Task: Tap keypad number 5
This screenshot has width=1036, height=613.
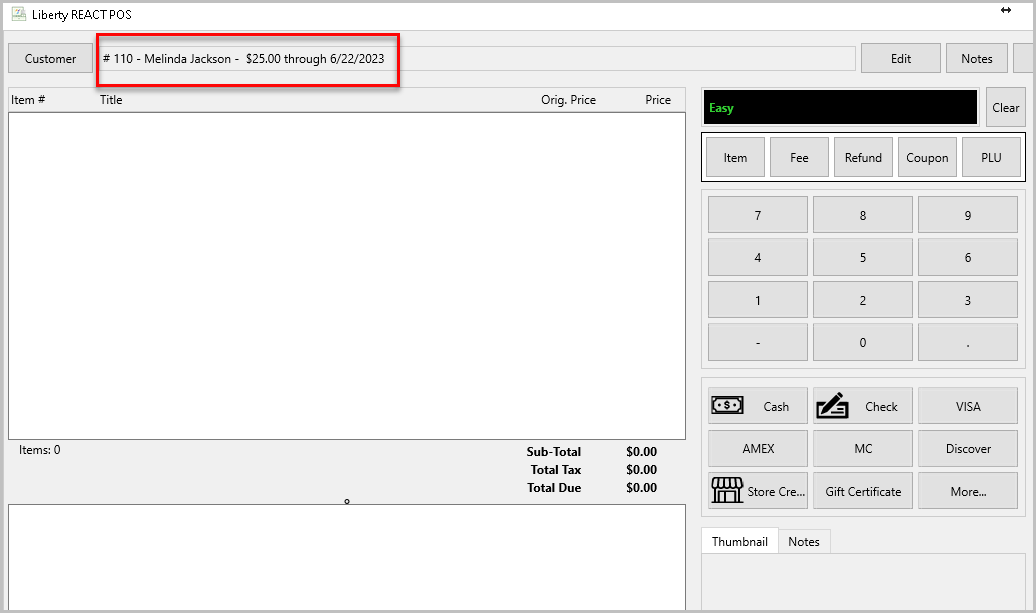Action: click(x=863, y=257)
